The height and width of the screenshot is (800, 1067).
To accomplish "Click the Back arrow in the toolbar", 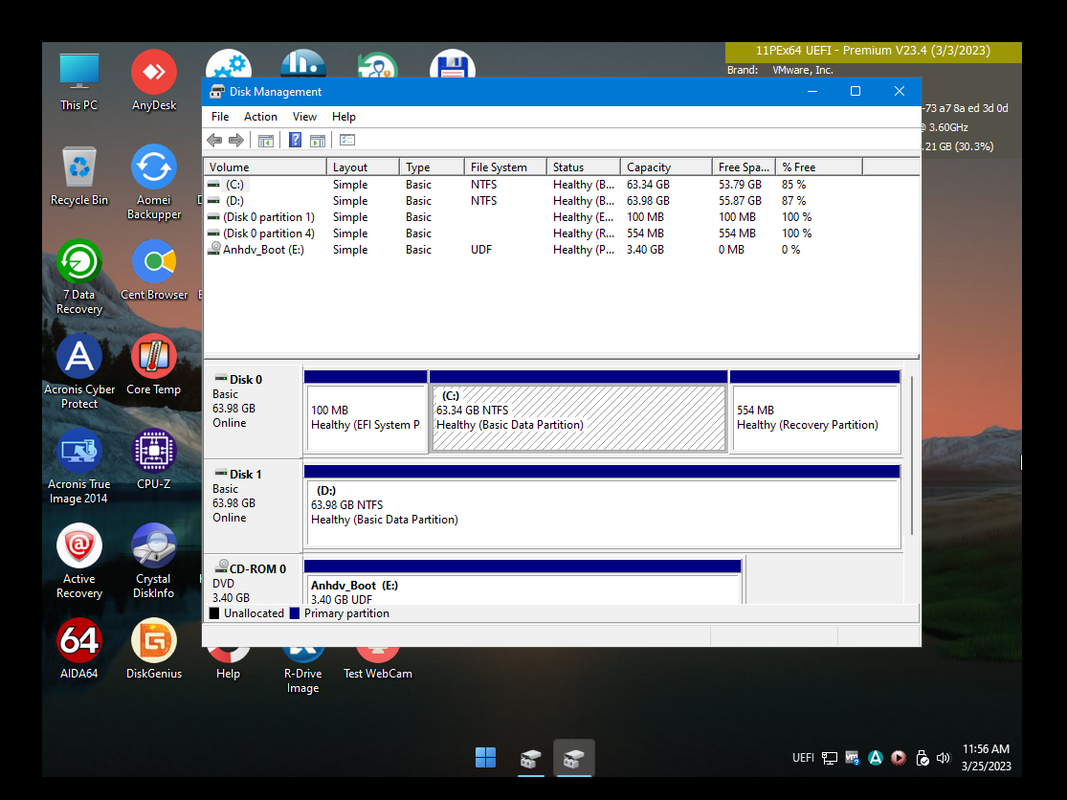I will pyautogui.click(x=214, y=140).
